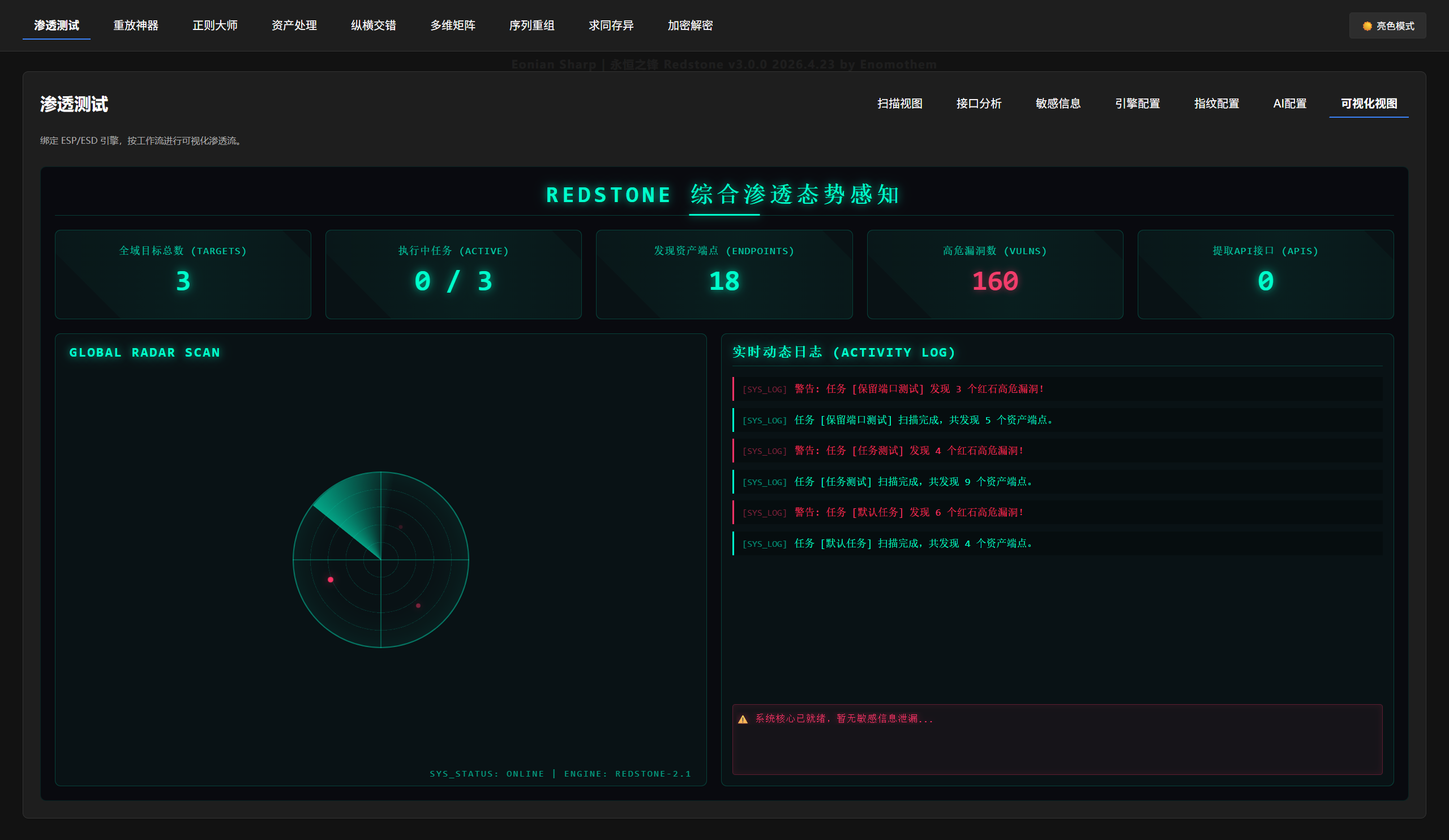Switch to 序列重组 tab
Image resolution: width=1449 pixels, height=840 pixels.
pyautogui.click(x=532, y=25)
